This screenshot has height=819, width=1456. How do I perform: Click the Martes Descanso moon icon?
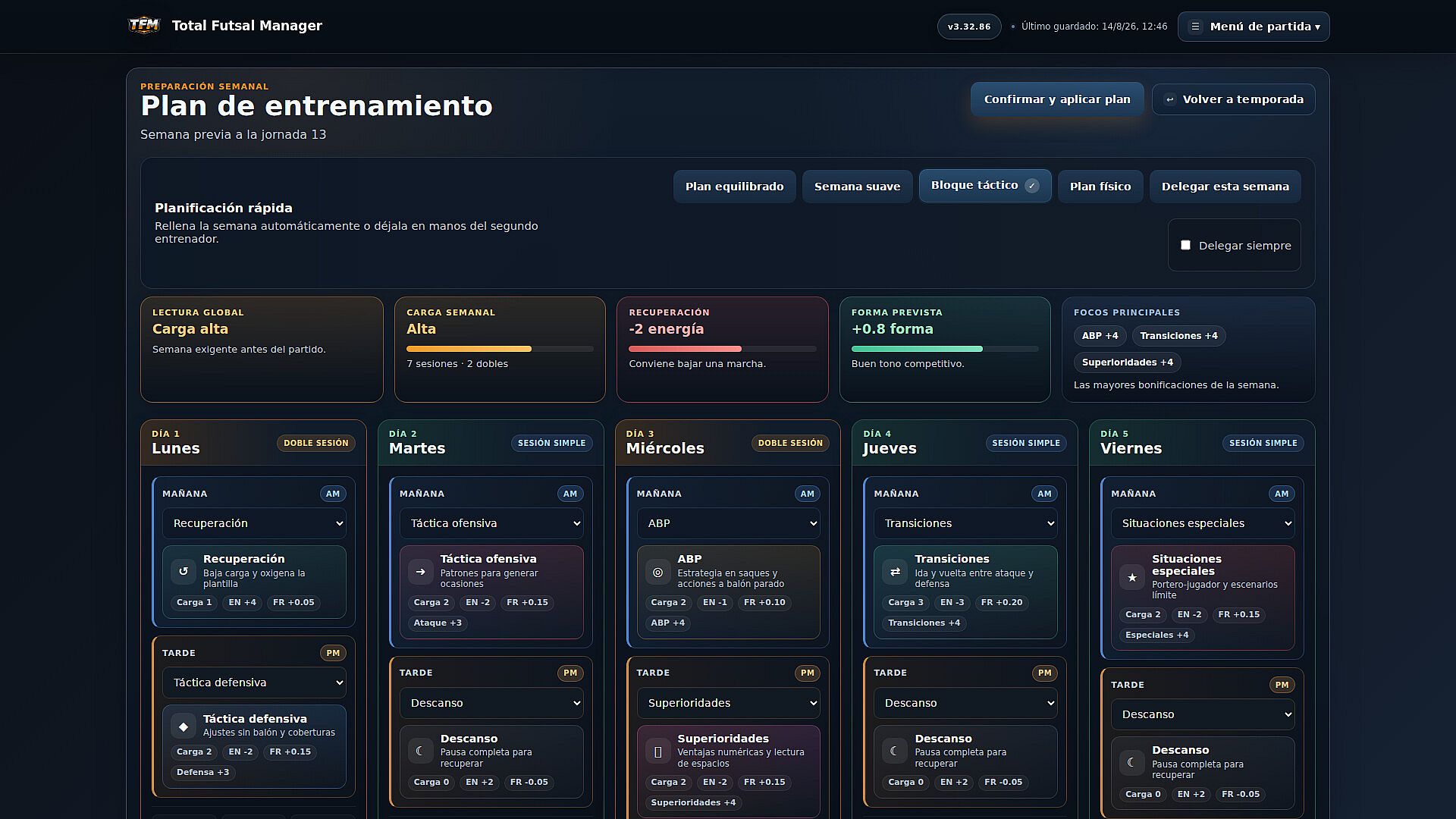421,751
